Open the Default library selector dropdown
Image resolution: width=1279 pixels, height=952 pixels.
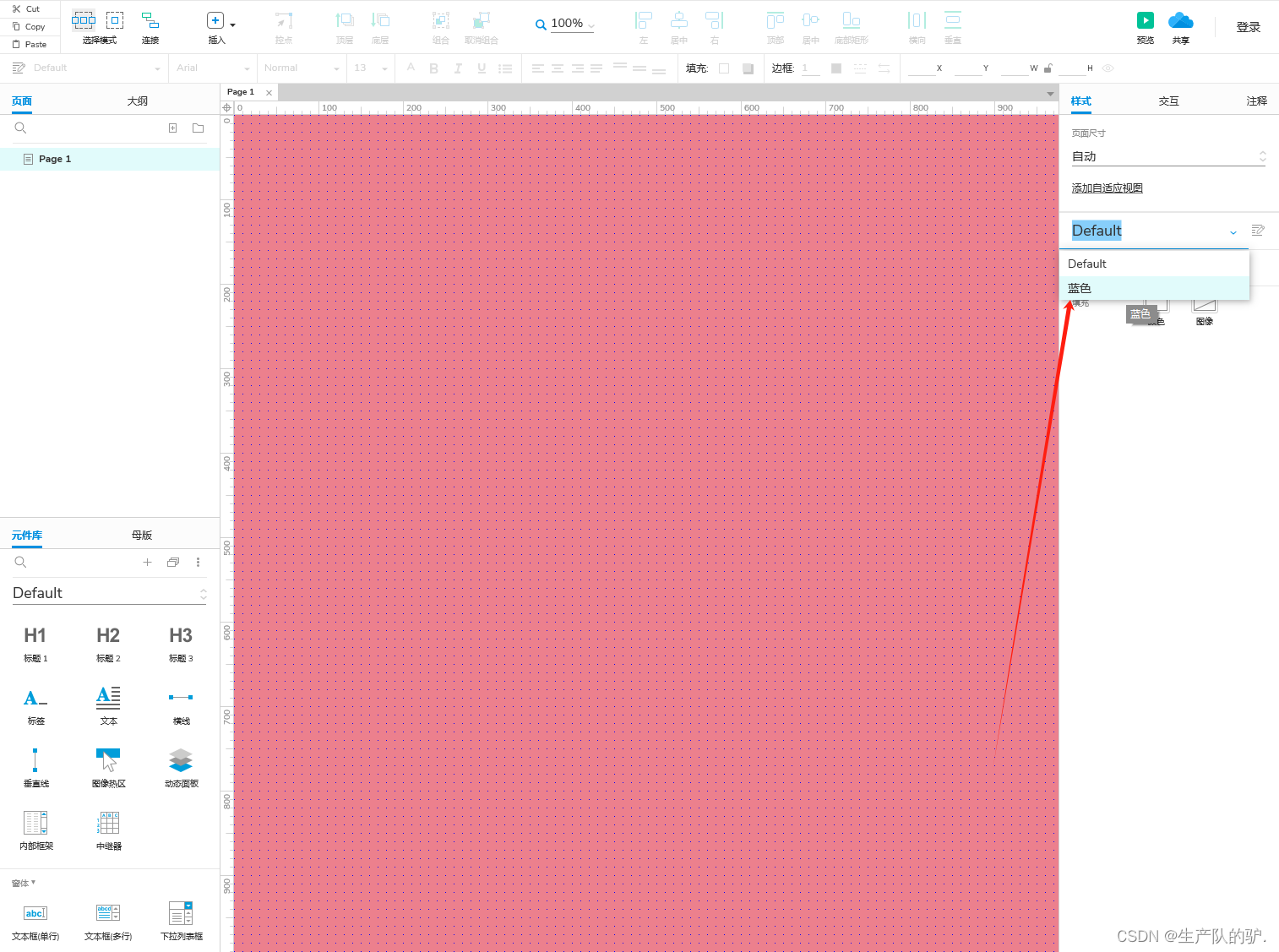tap(109, 593)
